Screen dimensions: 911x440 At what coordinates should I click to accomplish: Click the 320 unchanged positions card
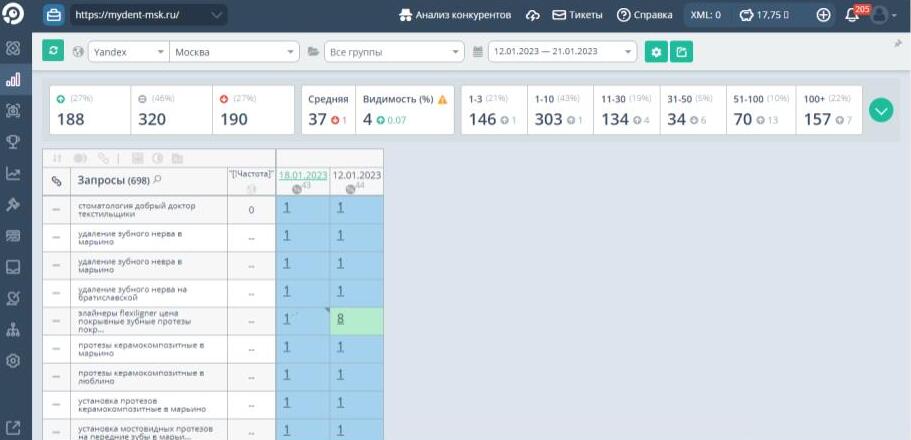tap(171, 110)
